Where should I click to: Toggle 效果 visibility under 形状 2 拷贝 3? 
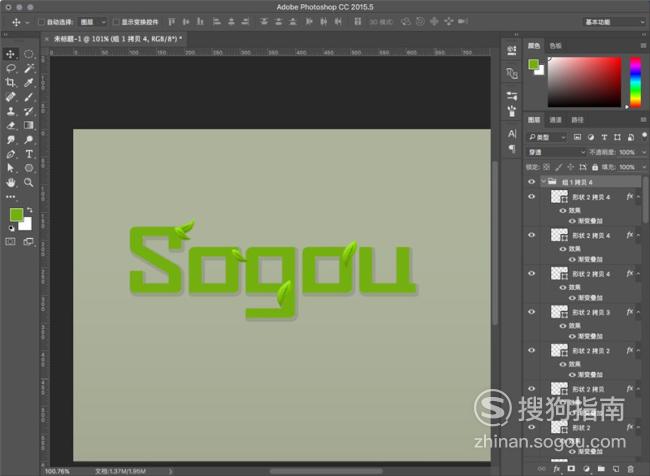pos(563,326)
